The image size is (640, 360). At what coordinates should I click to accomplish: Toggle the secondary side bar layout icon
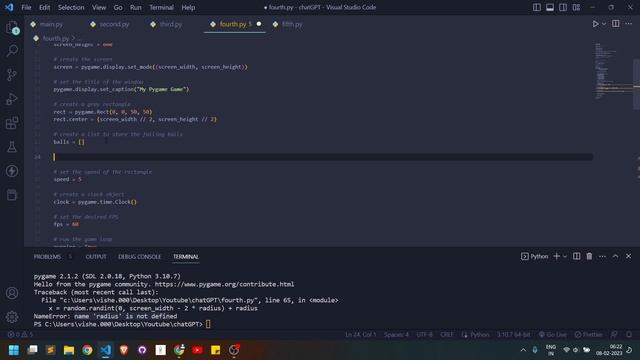pyautogui.click(x=563, y=7)
